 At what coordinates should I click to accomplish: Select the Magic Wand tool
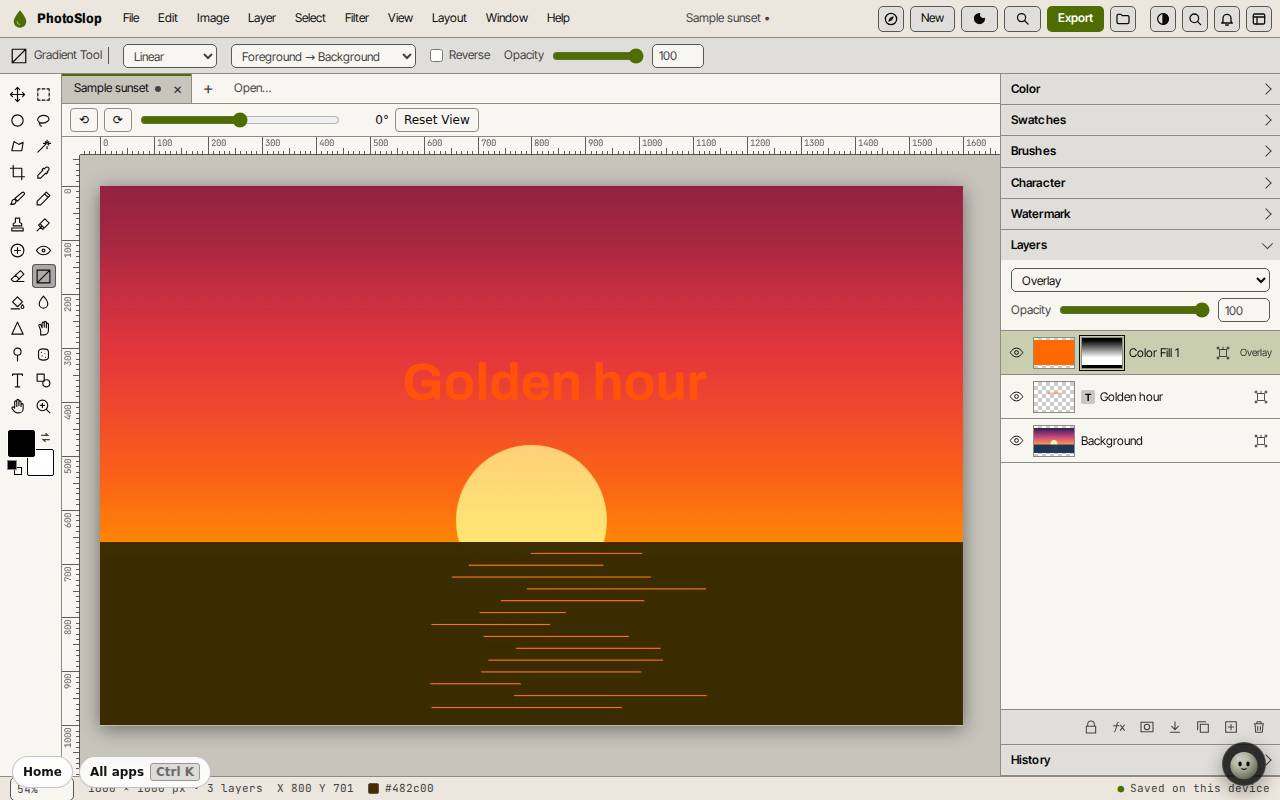point(43,146)
